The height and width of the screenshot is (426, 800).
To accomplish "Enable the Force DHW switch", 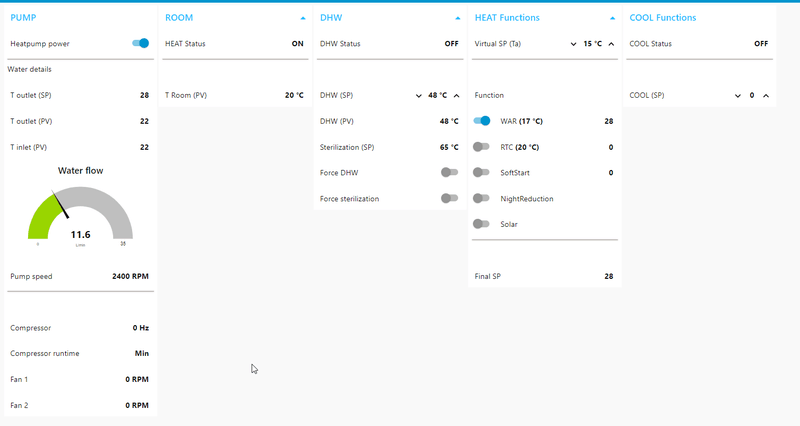I will pyautogui.click(x=449, y=172).
